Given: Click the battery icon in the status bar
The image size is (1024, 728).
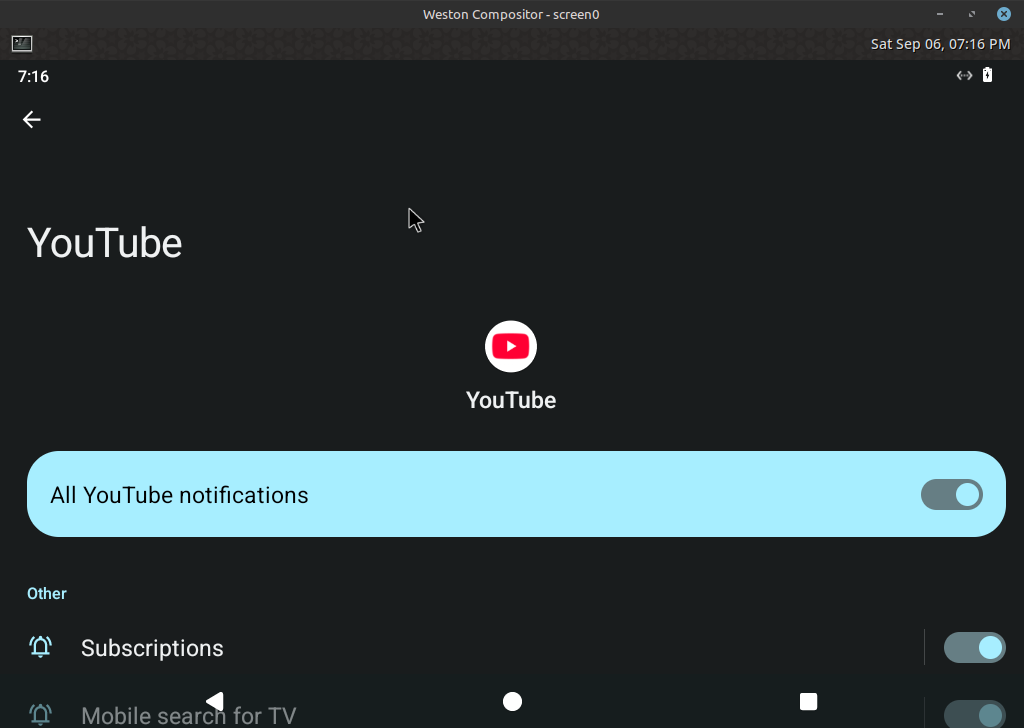Looking at the screenshot, I should [x=987, y=75].
